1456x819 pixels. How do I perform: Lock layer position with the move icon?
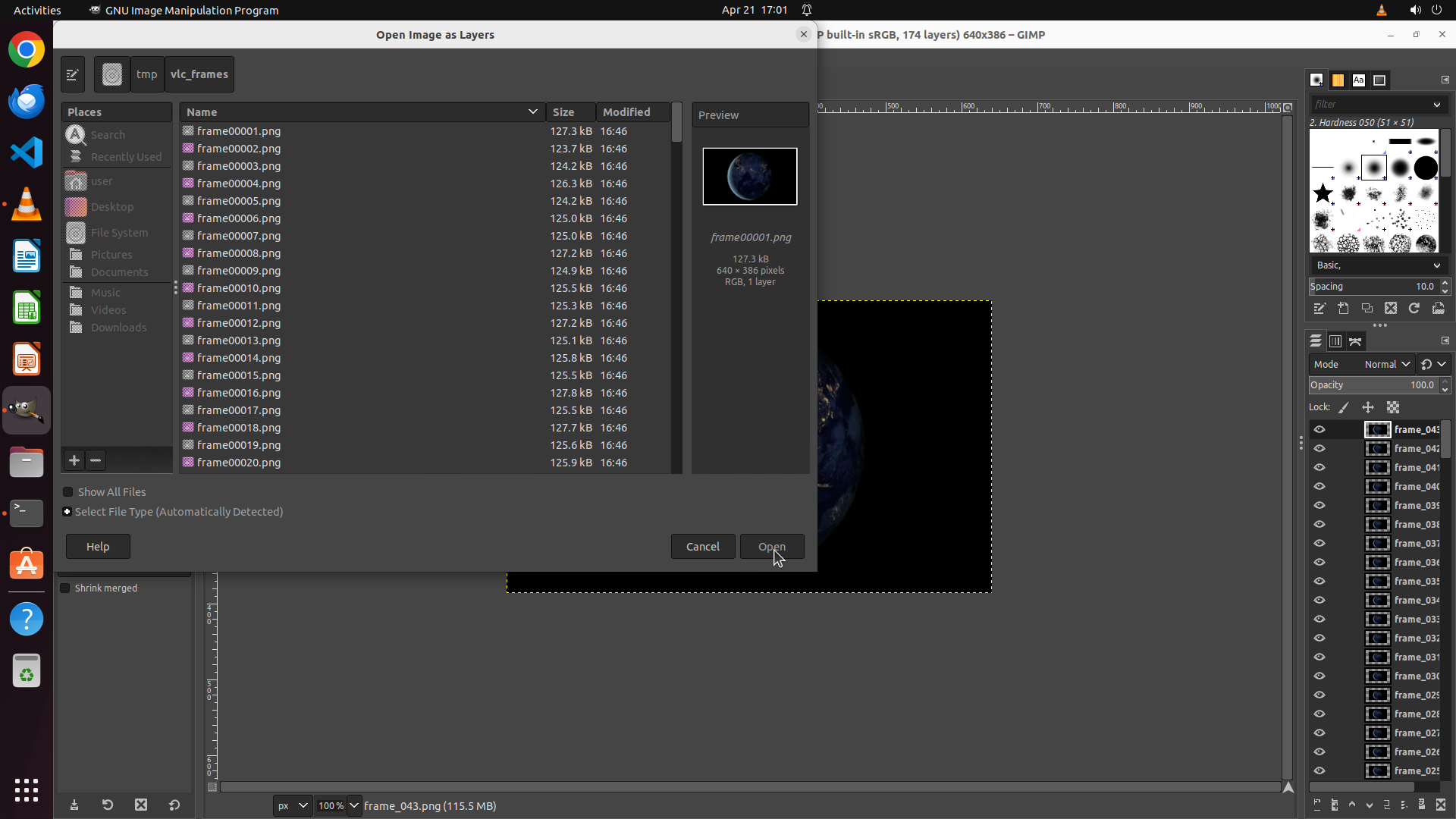[1368, 408]
